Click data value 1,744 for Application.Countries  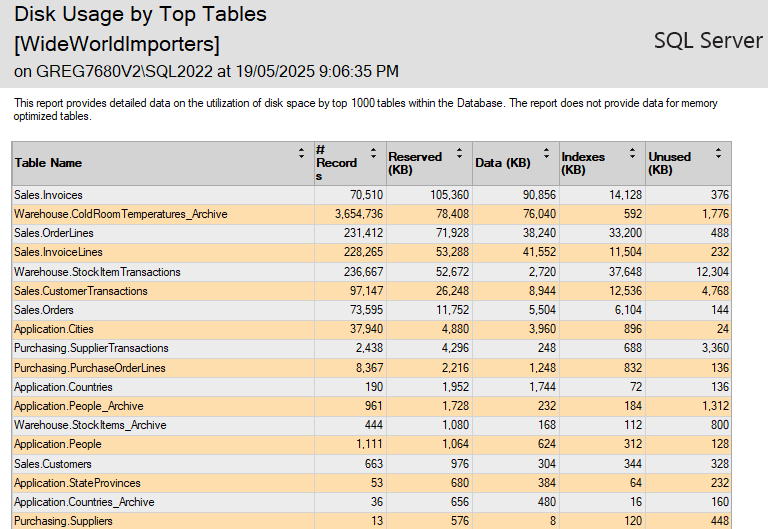point(542,387)
